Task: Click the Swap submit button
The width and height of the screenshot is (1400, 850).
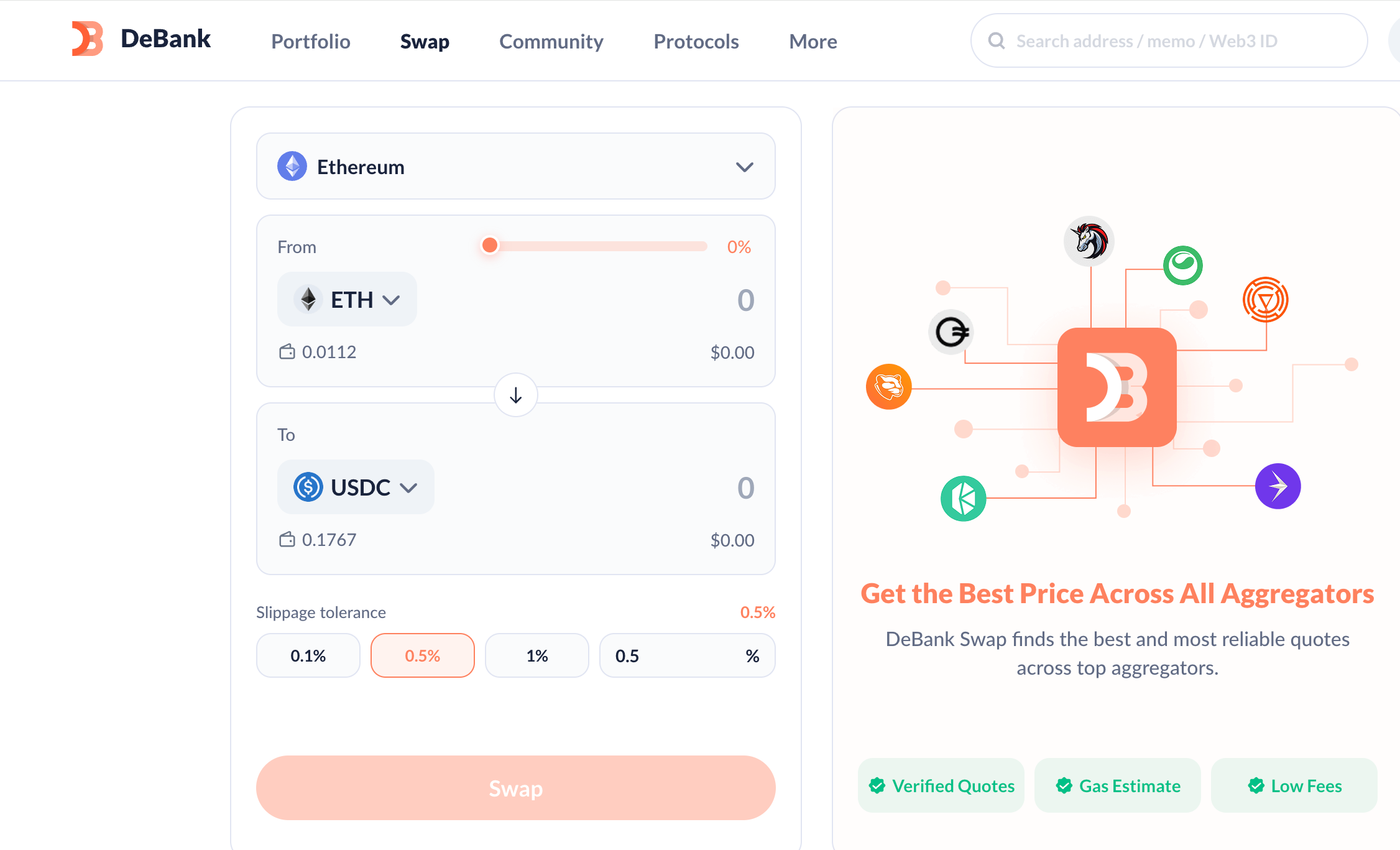Action: coord(515,788)
